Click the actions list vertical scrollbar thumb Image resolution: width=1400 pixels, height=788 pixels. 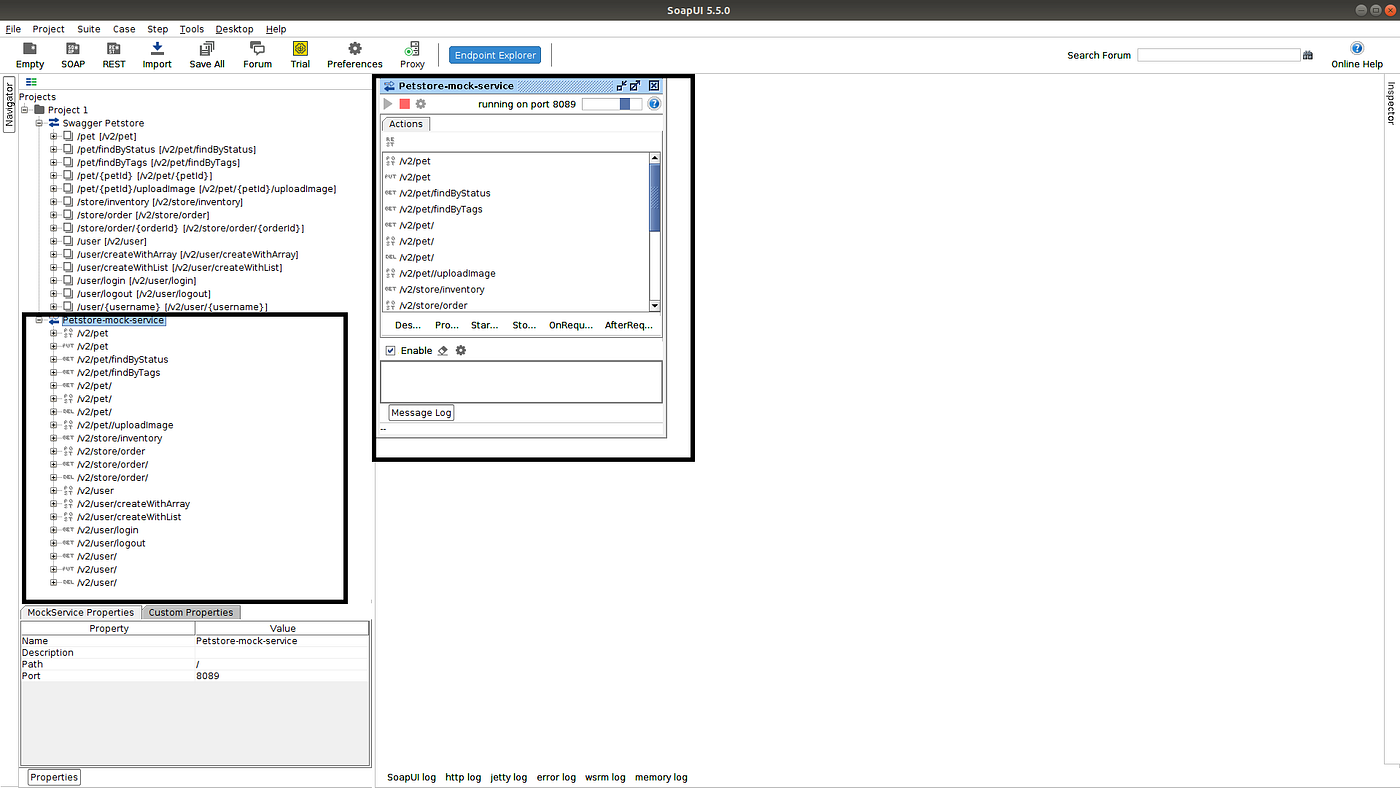[x=655, y=197]
